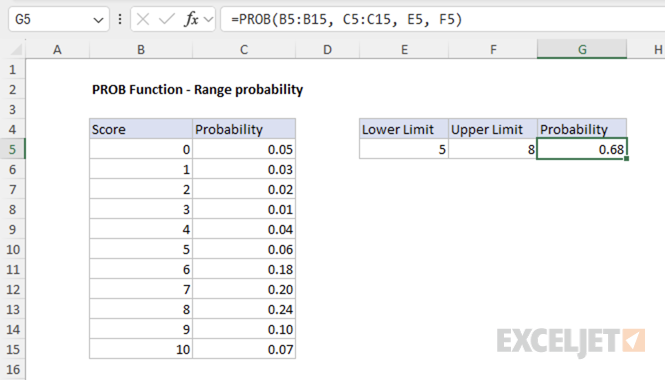Select row 16 header
Viewport: 665px width, 380px height.
(13, 369)
